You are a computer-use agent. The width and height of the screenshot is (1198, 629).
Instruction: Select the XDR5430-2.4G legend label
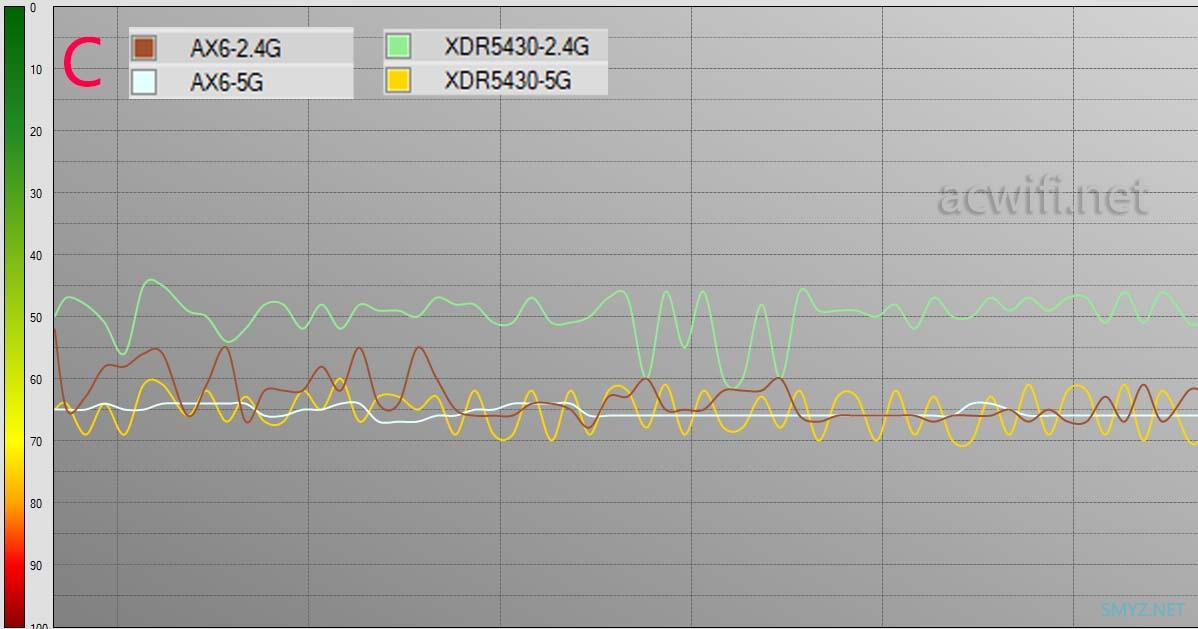point(516,47)
